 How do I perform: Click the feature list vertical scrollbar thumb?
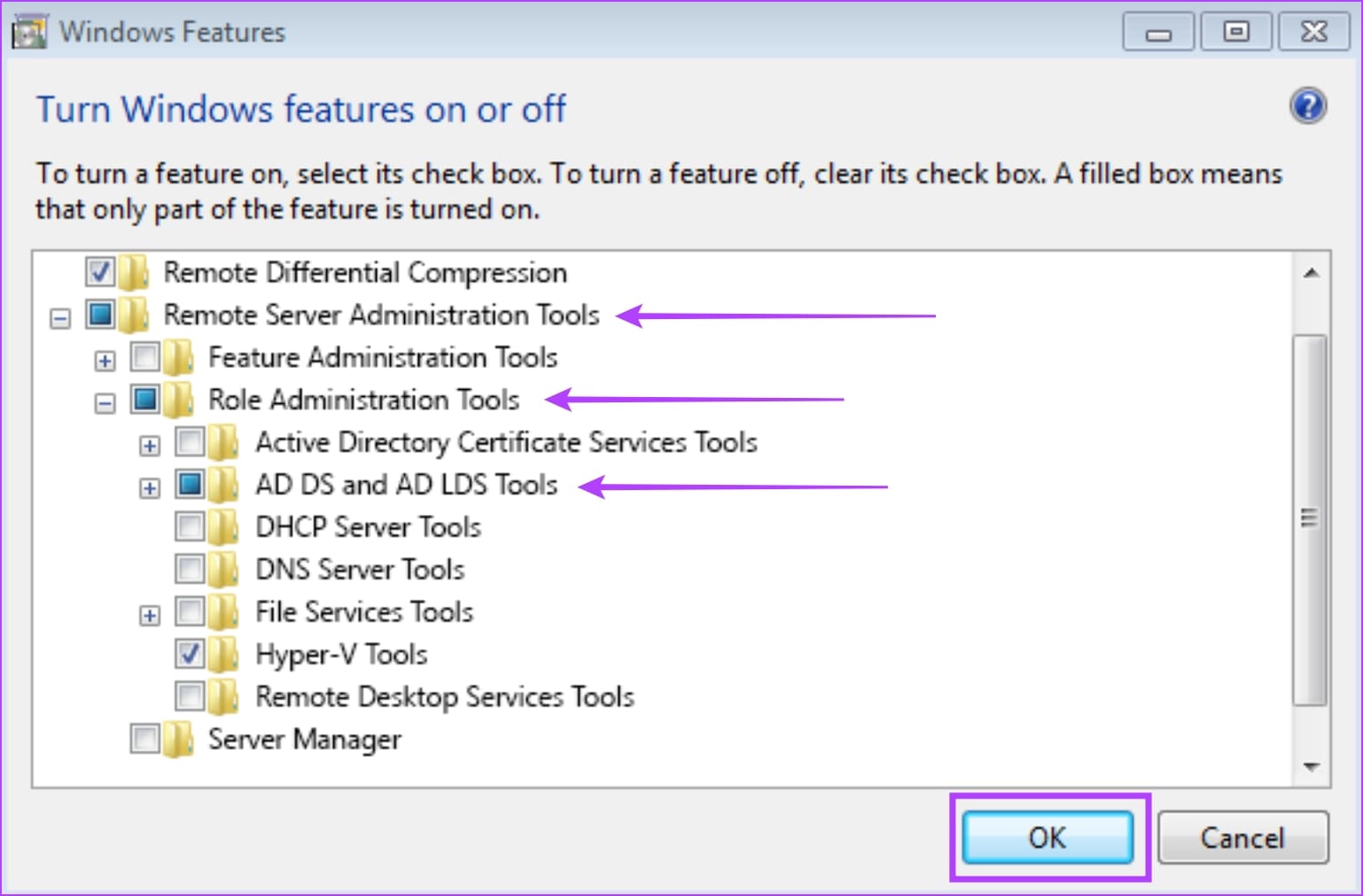click(x=1310, y=518)
